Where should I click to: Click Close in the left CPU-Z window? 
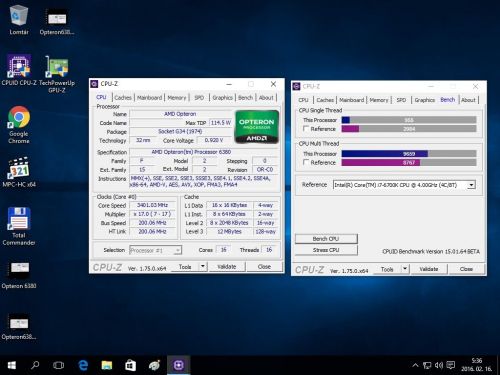coord(264,266)
